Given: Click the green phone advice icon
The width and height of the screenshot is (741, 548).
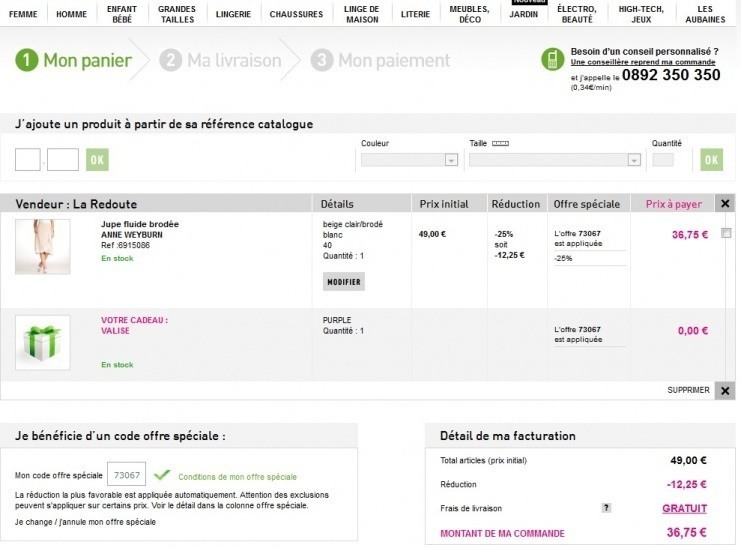Looking at the screenshot, I should [552, 60].
